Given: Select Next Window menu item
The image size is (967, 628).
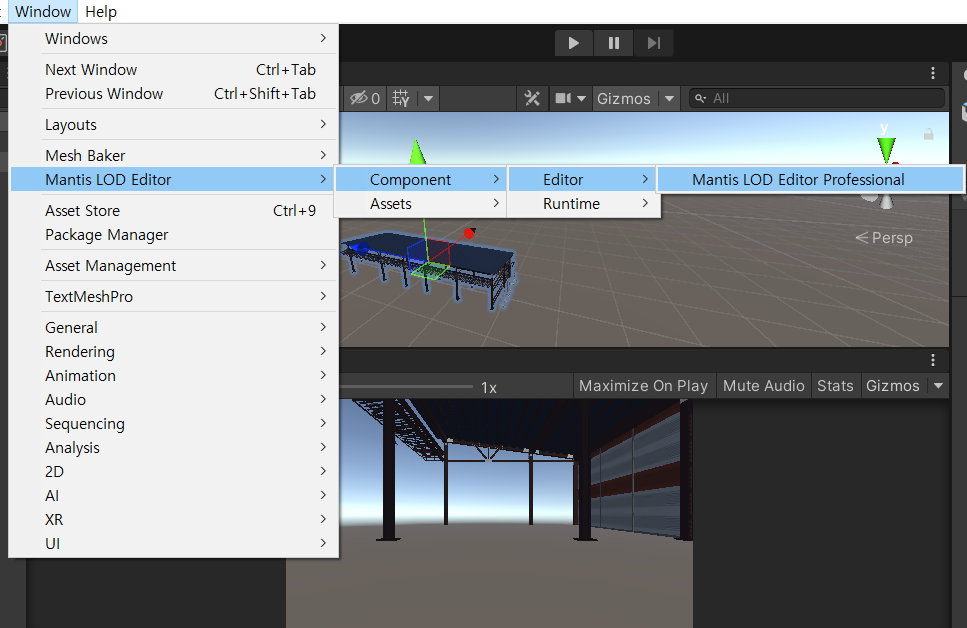Looking at the screenshot, I should tap(173, 70).
